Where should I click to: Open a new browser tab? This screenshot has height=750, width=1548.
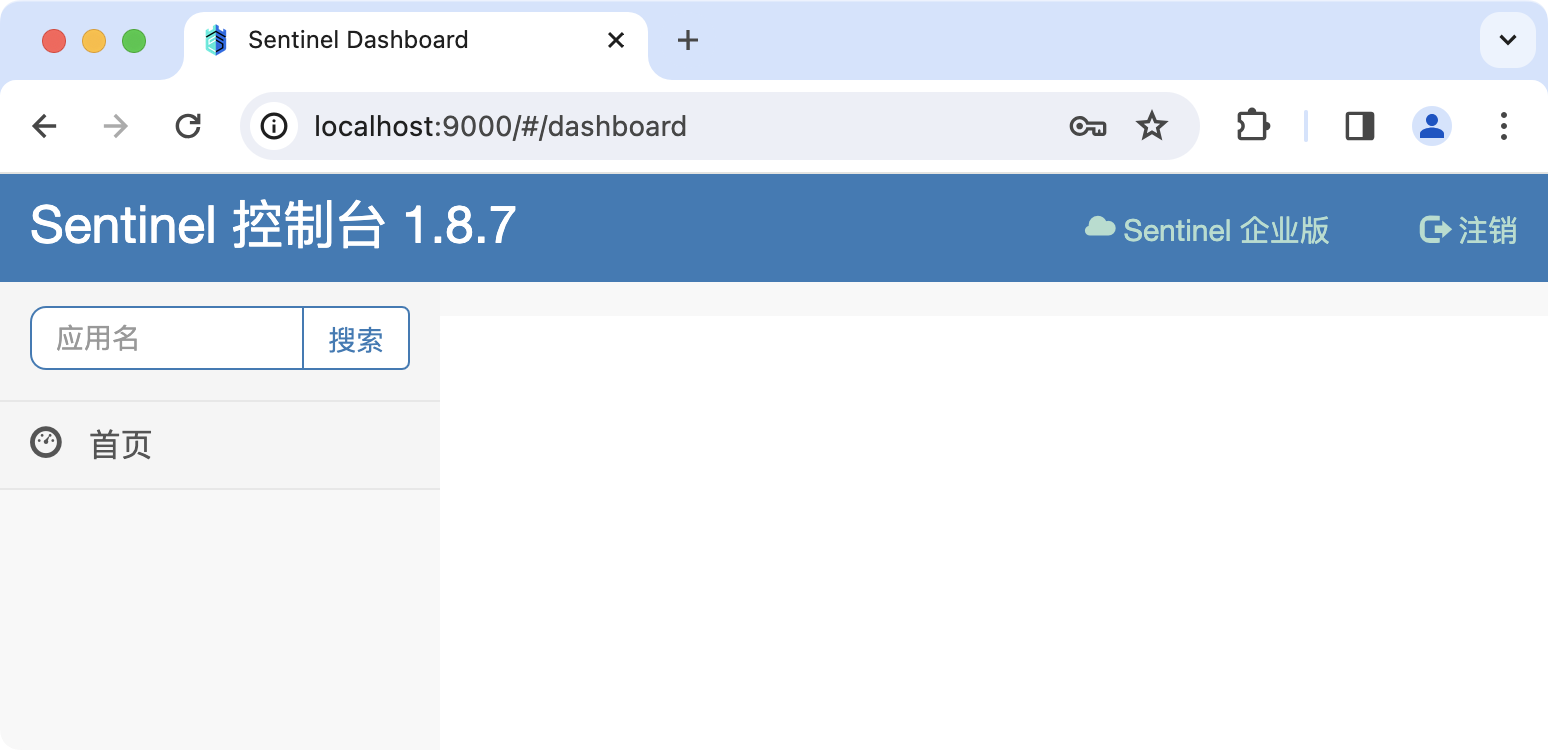pos(687,40)
